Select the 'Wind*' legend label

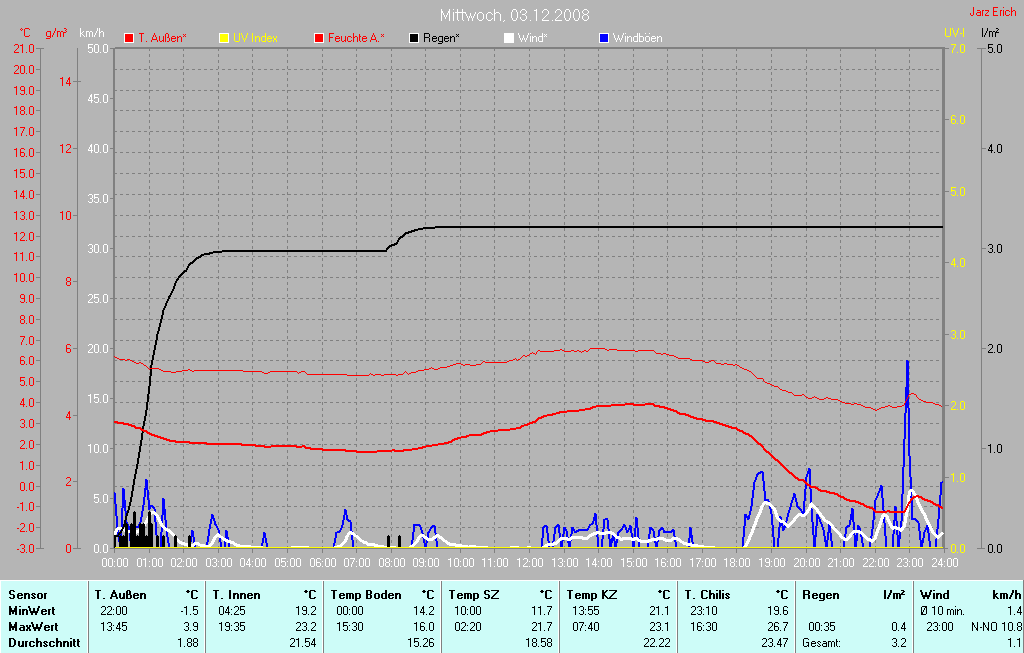coord(532,39)
